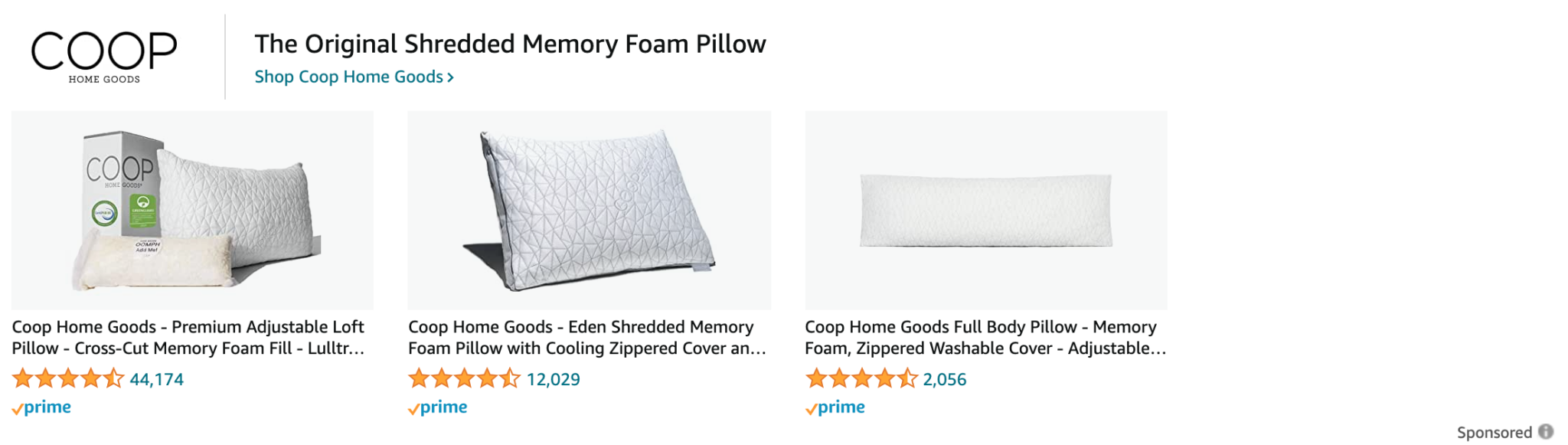Open the Premium Adjustable Loft Pillow image
Viewport: 1568px width, 445px height.
[x=192, y=210]
